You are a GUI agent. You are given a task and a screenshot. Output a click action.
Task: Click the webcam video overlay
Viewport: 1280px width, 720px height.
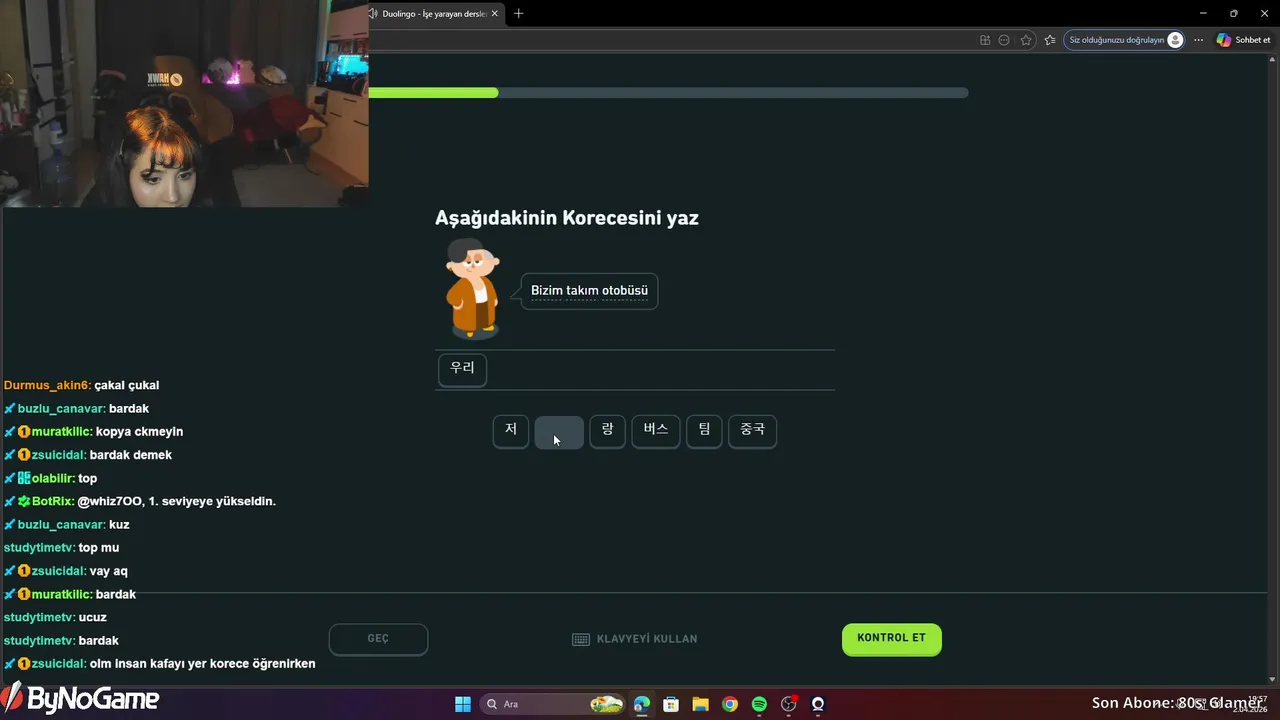point(185,104)
